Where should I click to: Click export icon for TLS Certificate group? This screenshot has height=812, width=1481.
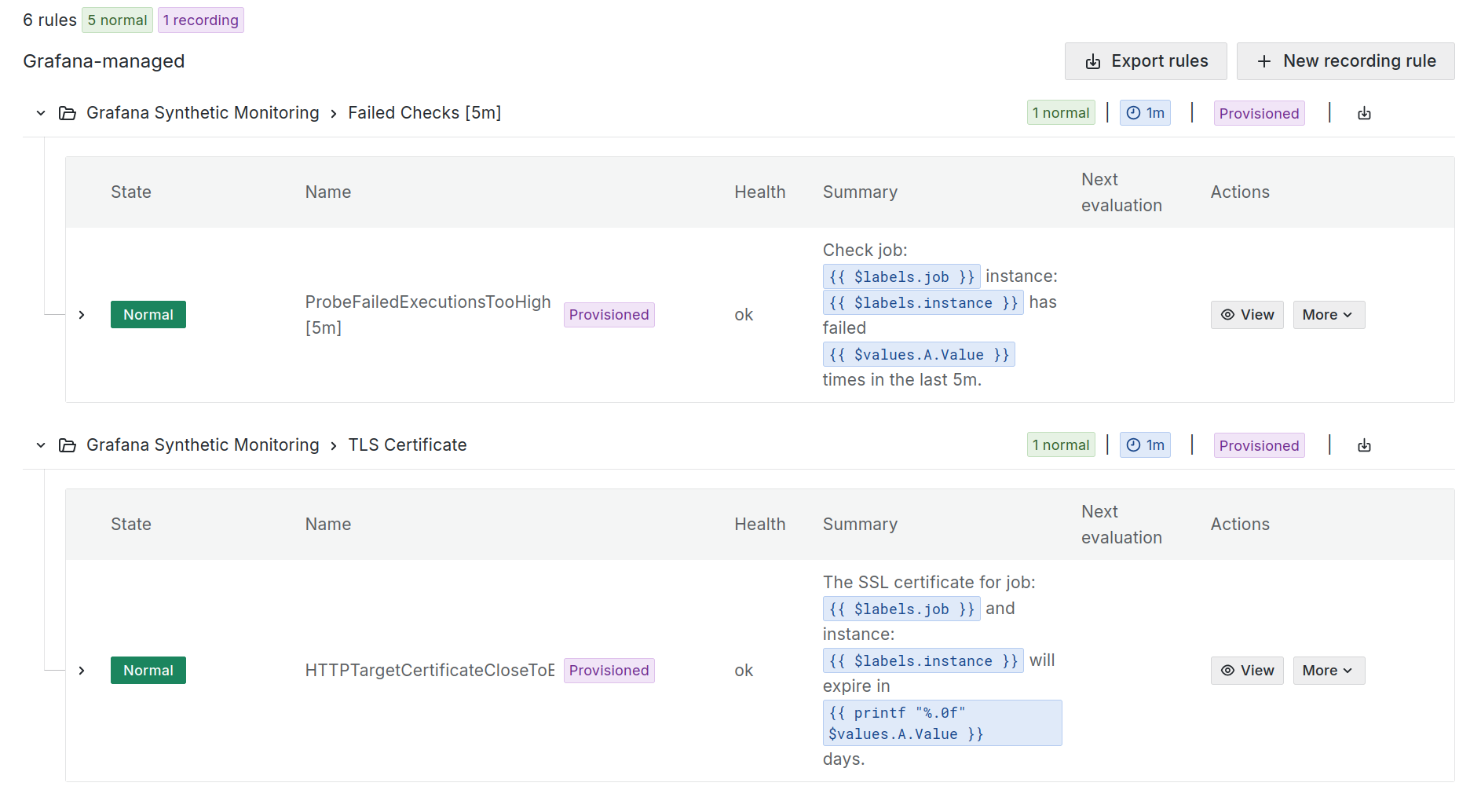coord(1364,445)
